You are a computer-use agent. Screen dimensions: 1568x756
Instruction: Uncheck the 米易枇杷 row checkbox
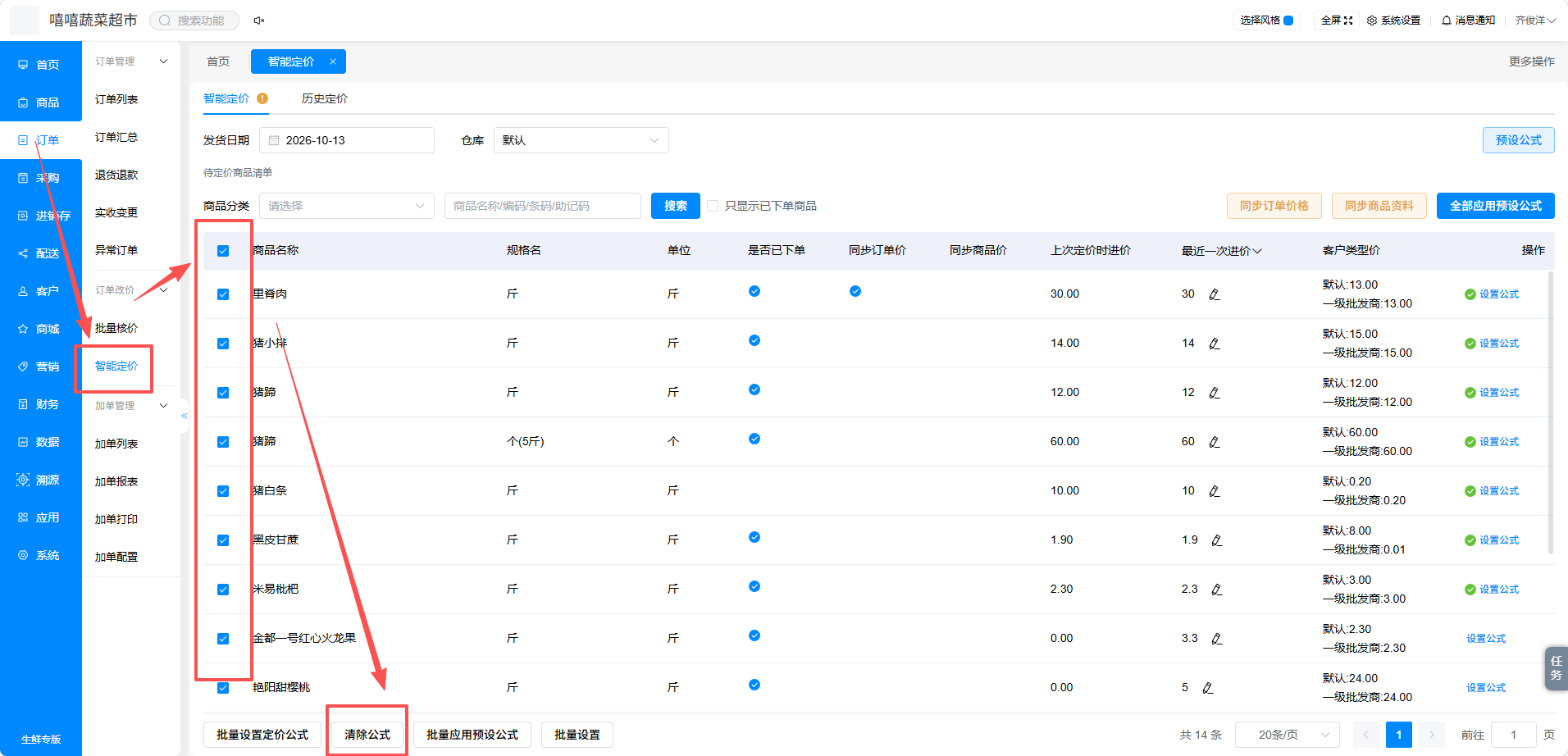(223, 590)
